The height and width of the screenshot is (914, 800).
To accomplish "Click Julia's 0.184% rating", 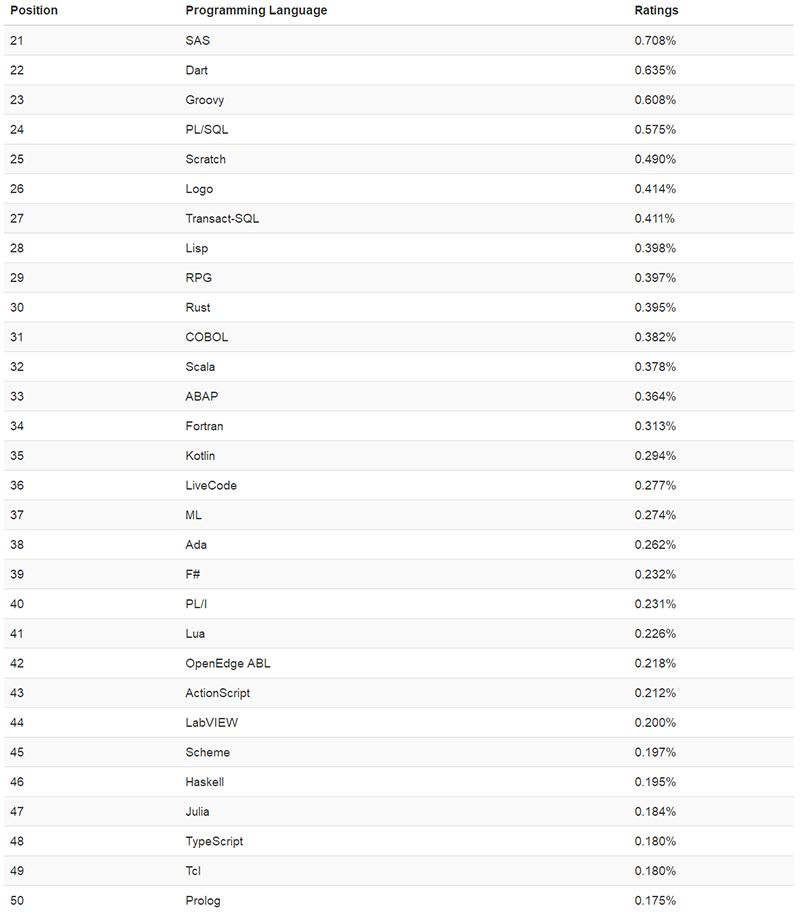I will coord(655,812).
